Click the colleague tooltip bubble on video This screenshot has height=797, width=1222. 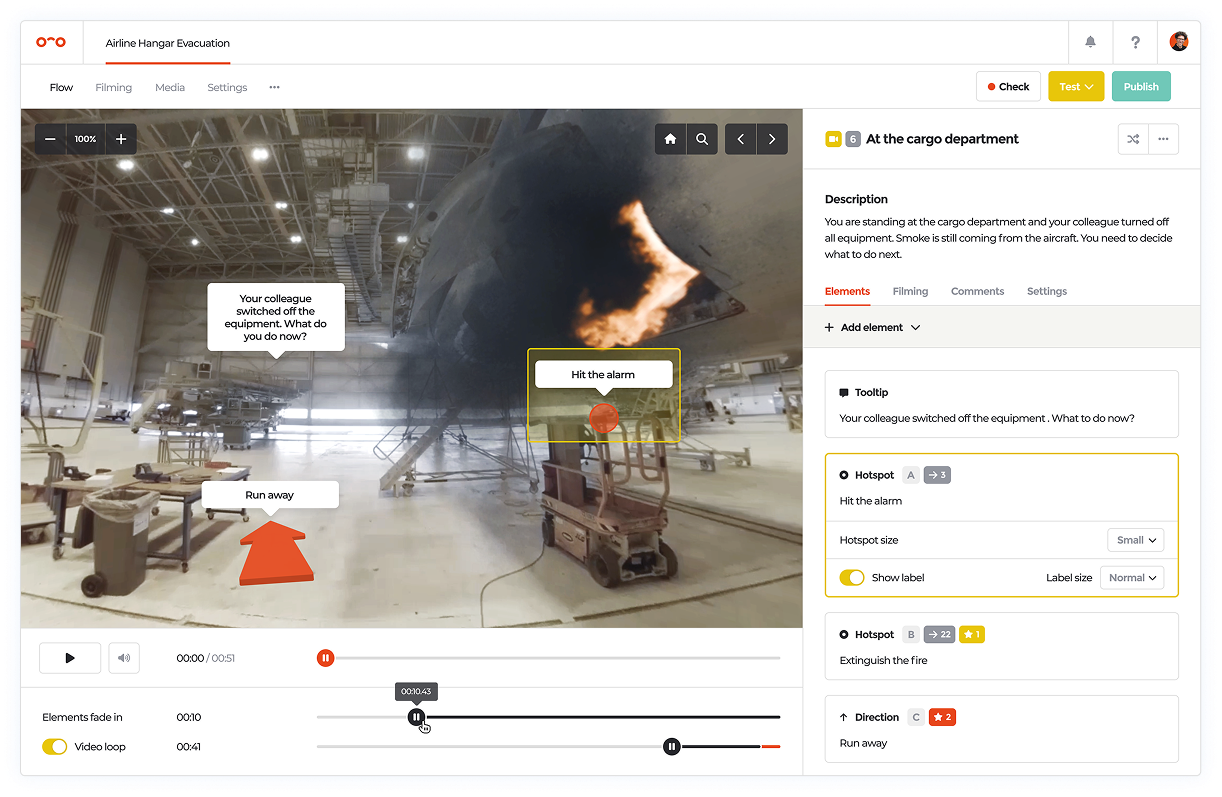point(276,317)
